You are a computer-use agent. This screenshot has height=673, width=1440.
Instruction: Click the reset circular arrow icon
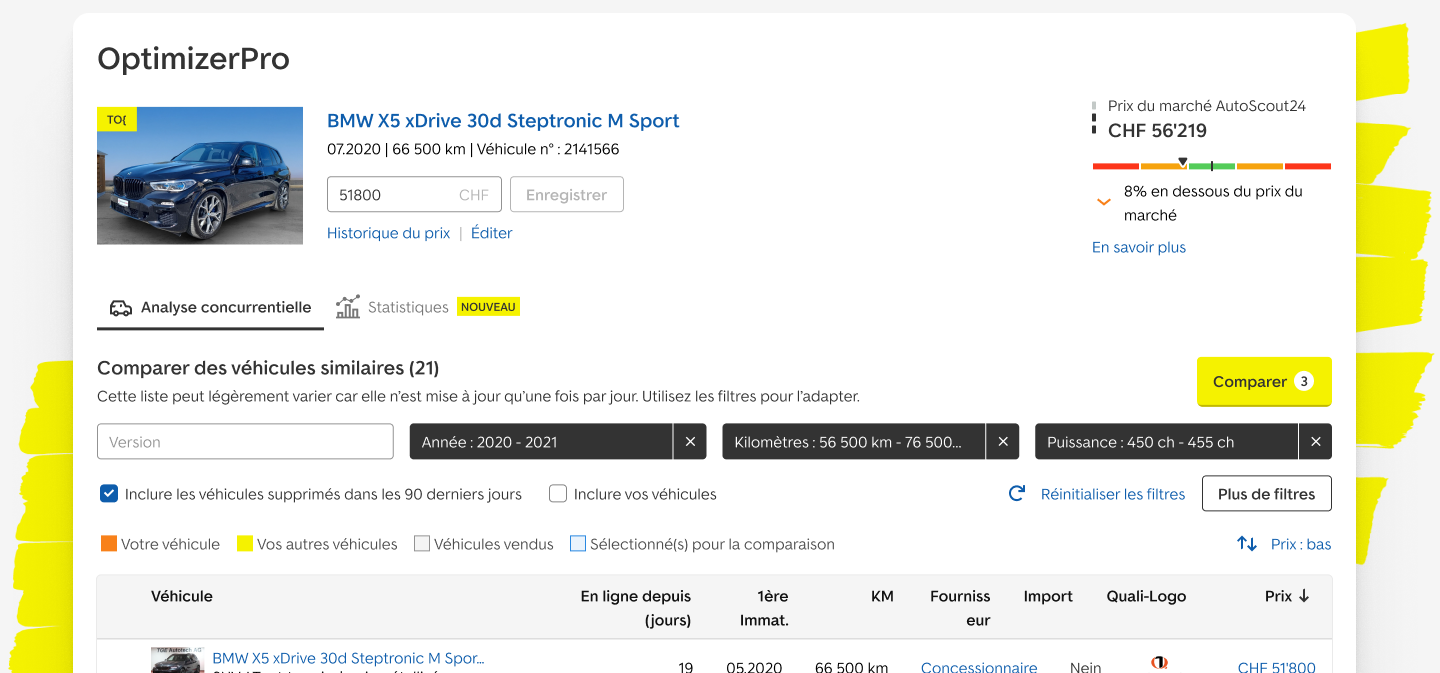tap(1017, 494)
